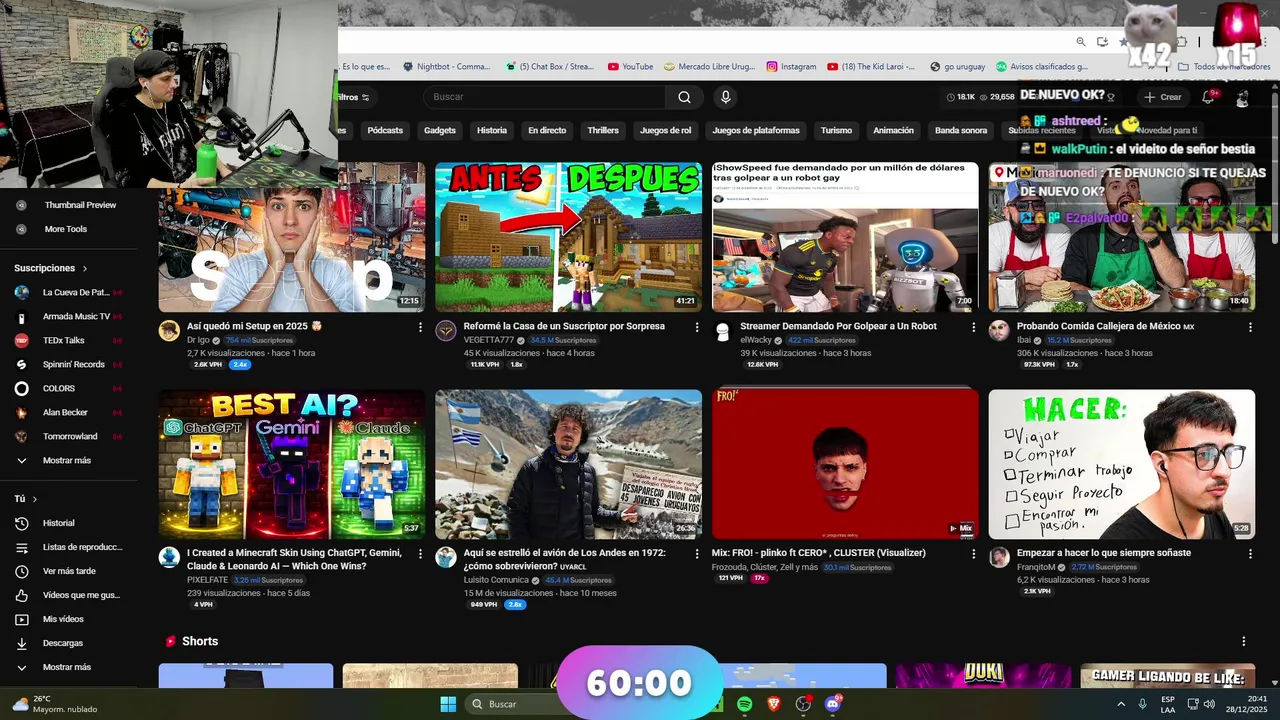The height and width of the screenshot is (720, 1280).
Task: Open Thumbnail Preview sidebar item
Action: 67,205
